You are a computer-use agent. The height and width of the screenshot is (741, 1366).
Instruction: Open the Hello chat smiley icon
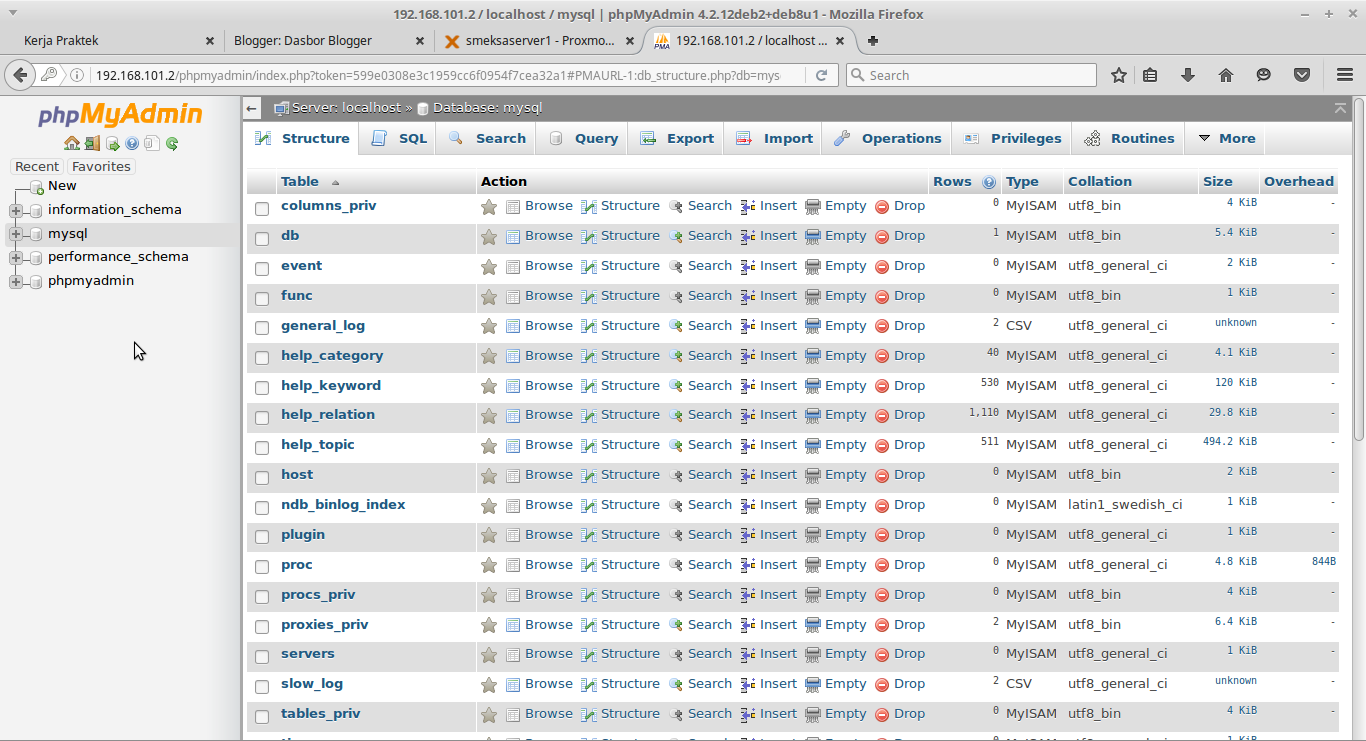point(1264,75)
